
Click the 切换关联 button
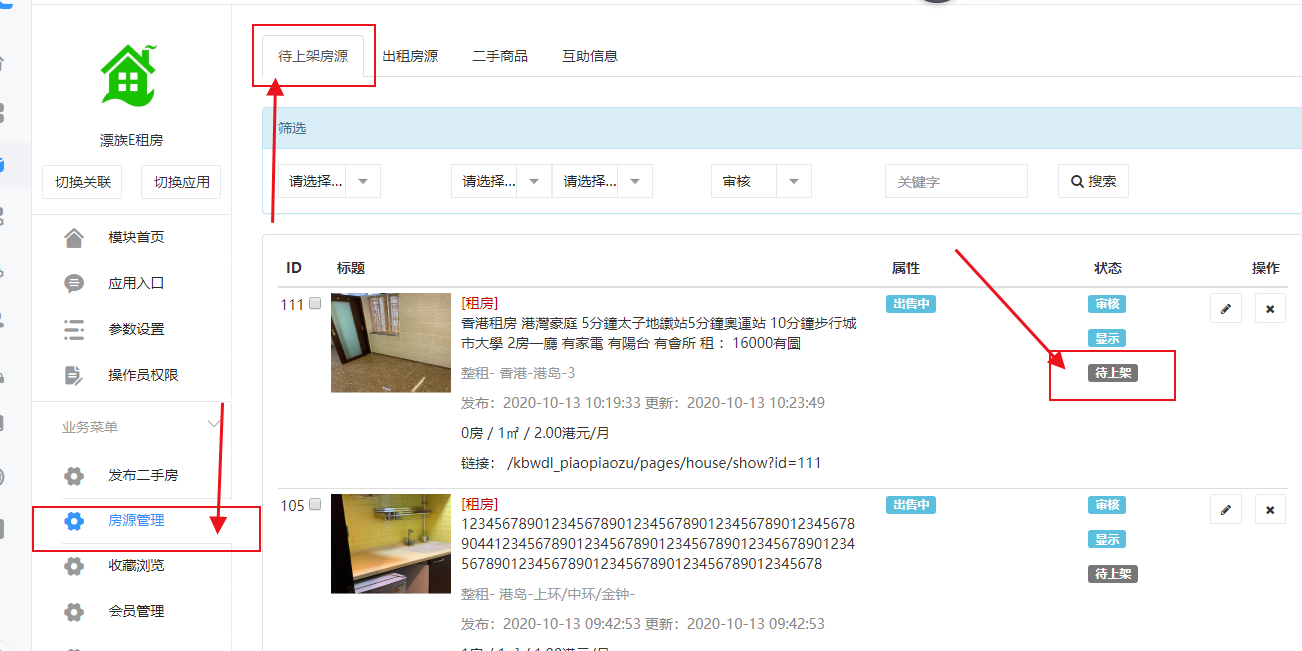click(83, 182)
